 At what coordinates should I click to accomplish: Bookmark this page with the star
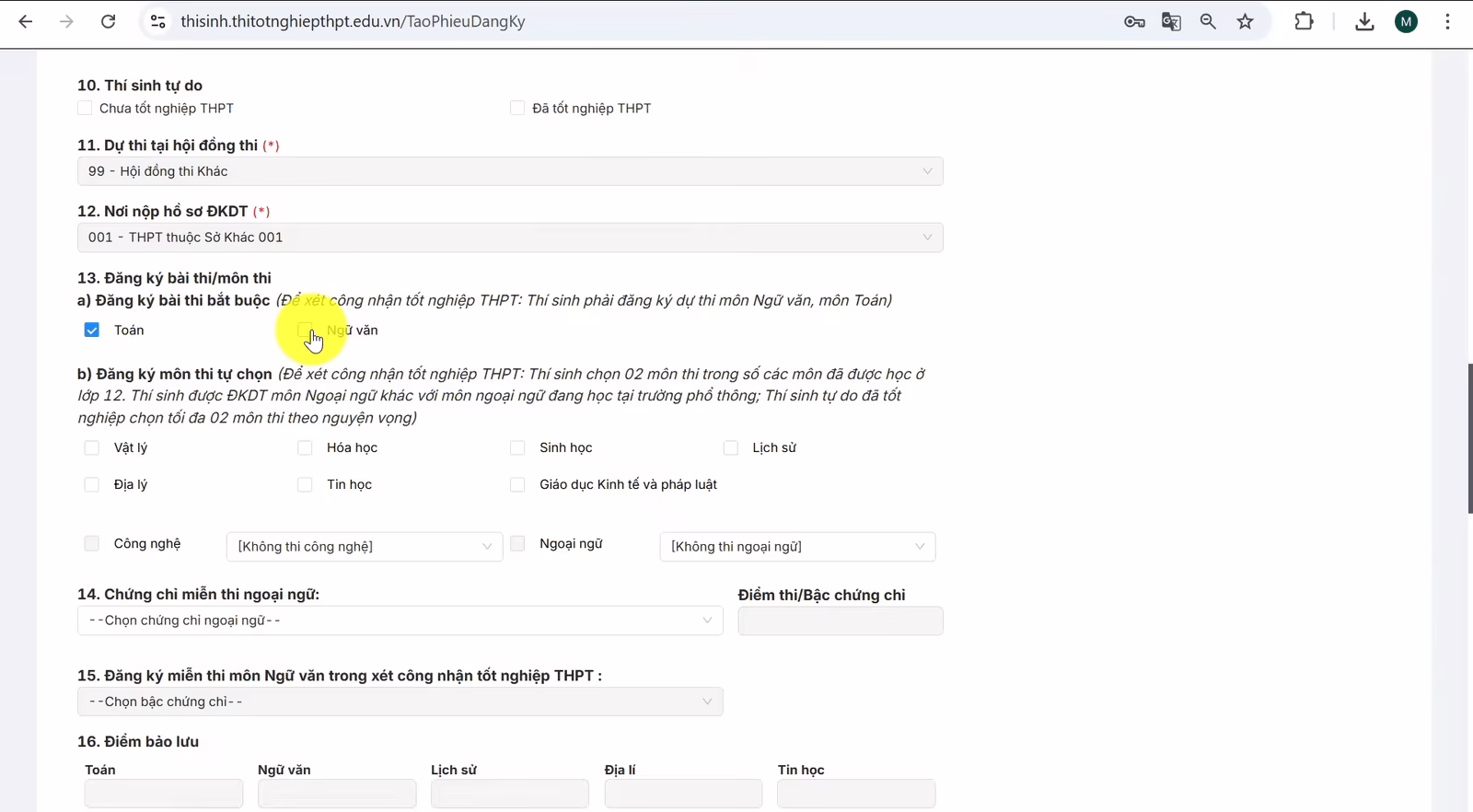(1246, 21)
